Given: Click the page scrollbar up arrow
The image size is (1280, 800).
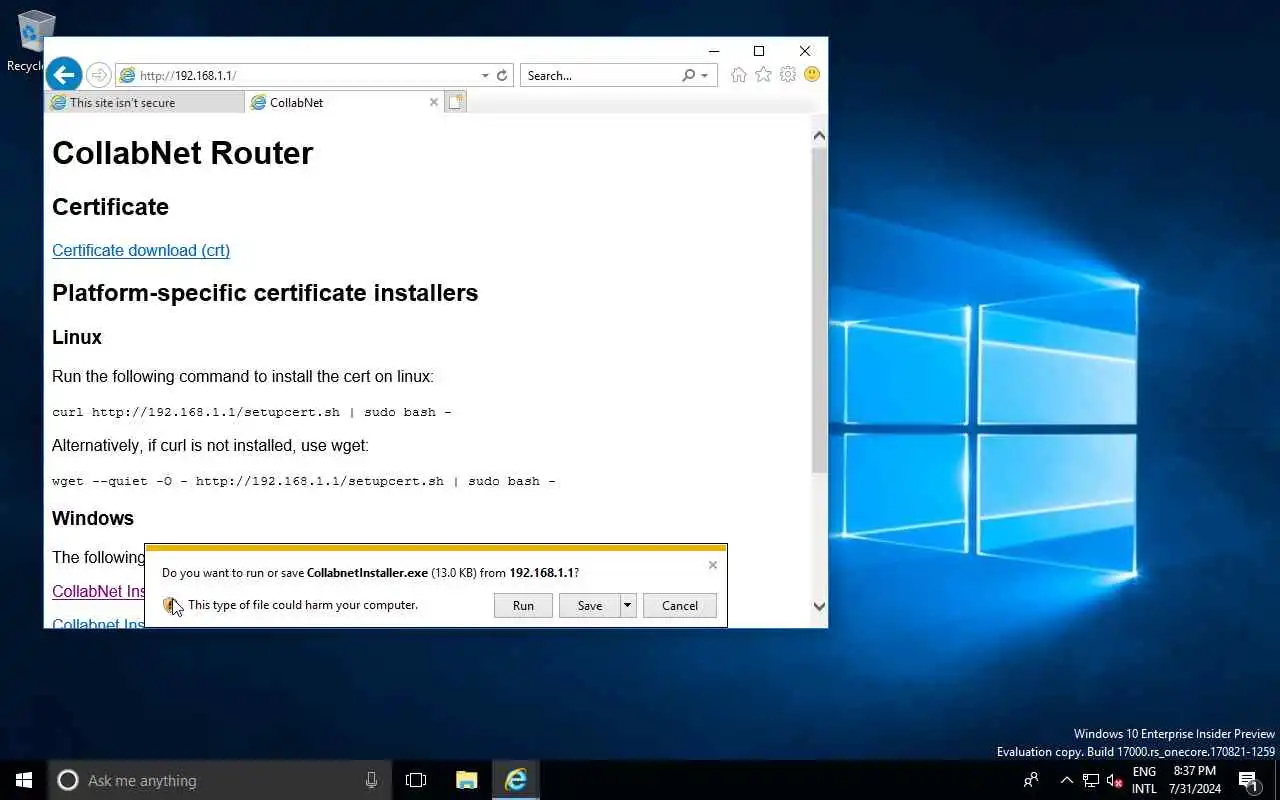Looking at the screenshot, I should pos(819,135).
